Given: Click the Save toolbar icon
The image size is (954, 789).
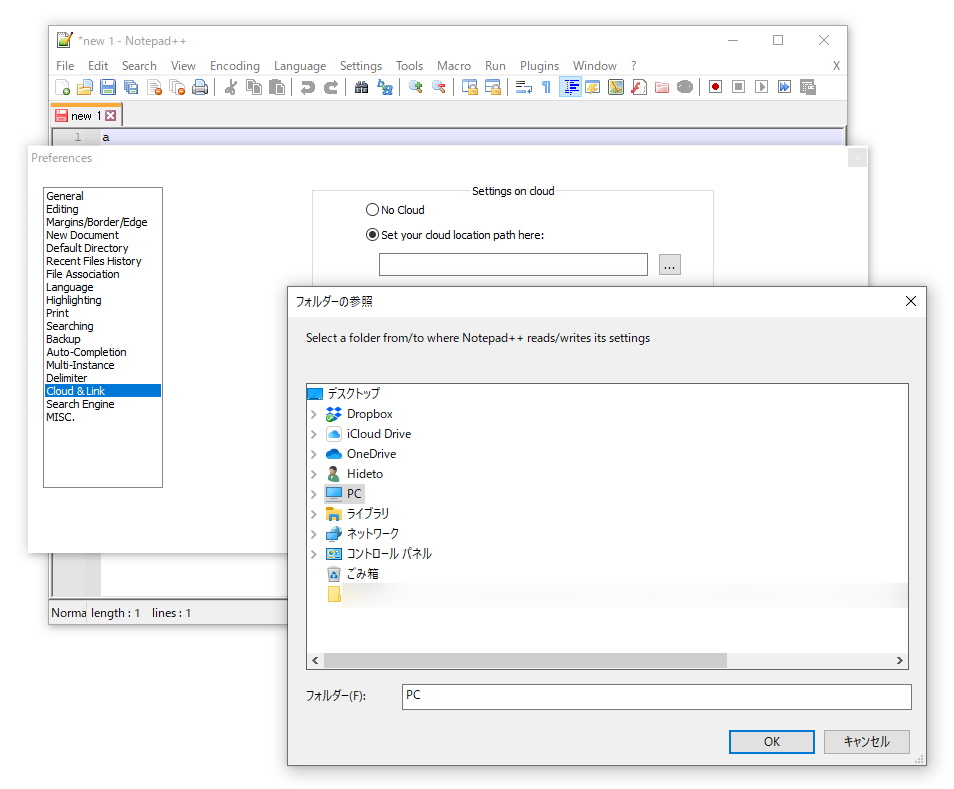Looking at the screenshot, I should (108, 88).
